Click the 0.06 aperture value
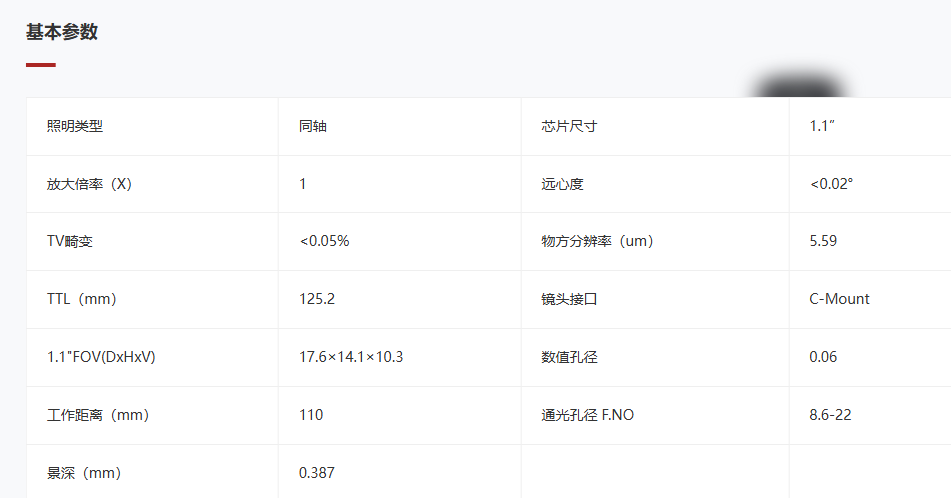951x498 pixels. click(823, 357)
